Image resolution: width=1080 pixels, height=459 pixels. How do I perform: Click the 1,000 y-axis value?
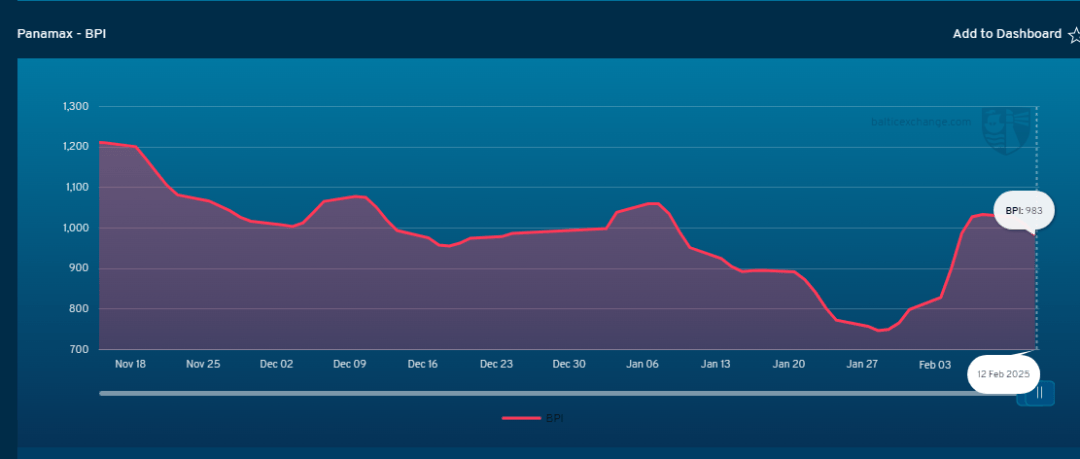(76, 228)
